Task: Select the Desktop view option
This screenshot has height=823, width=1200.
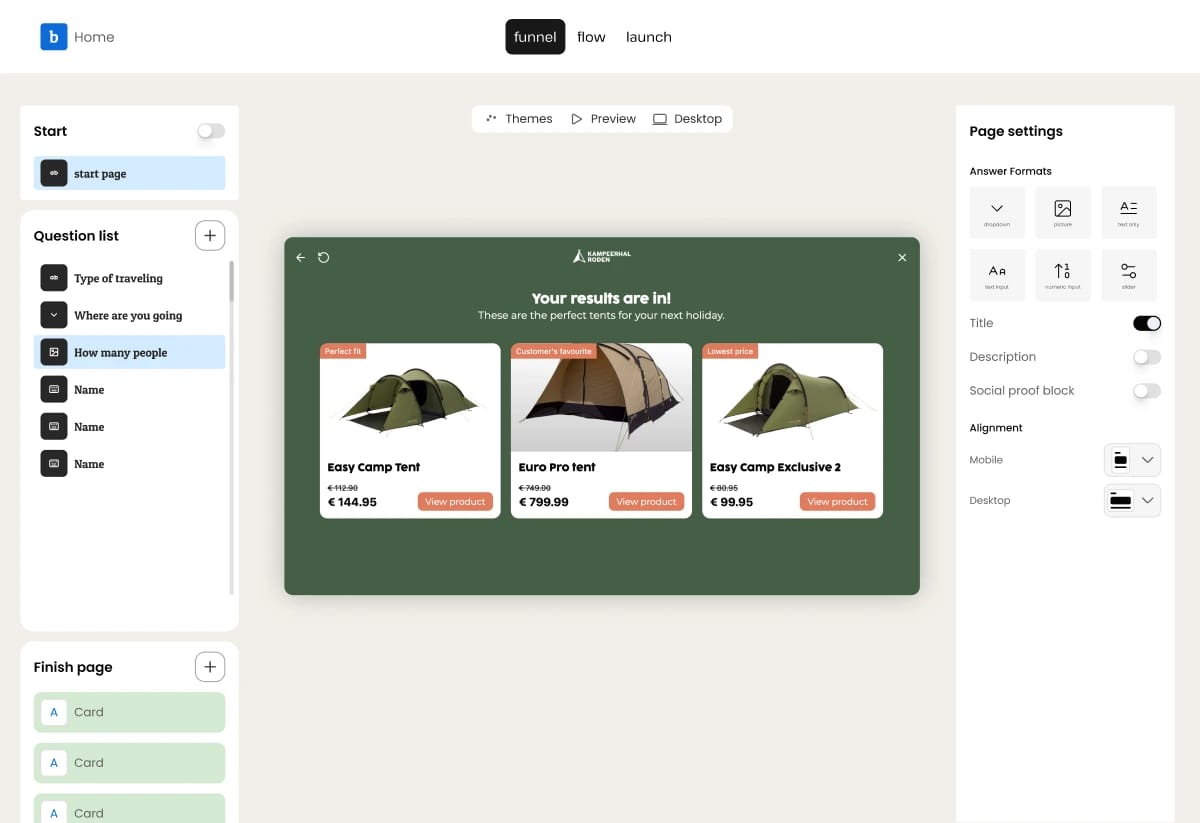Action: 687,118
